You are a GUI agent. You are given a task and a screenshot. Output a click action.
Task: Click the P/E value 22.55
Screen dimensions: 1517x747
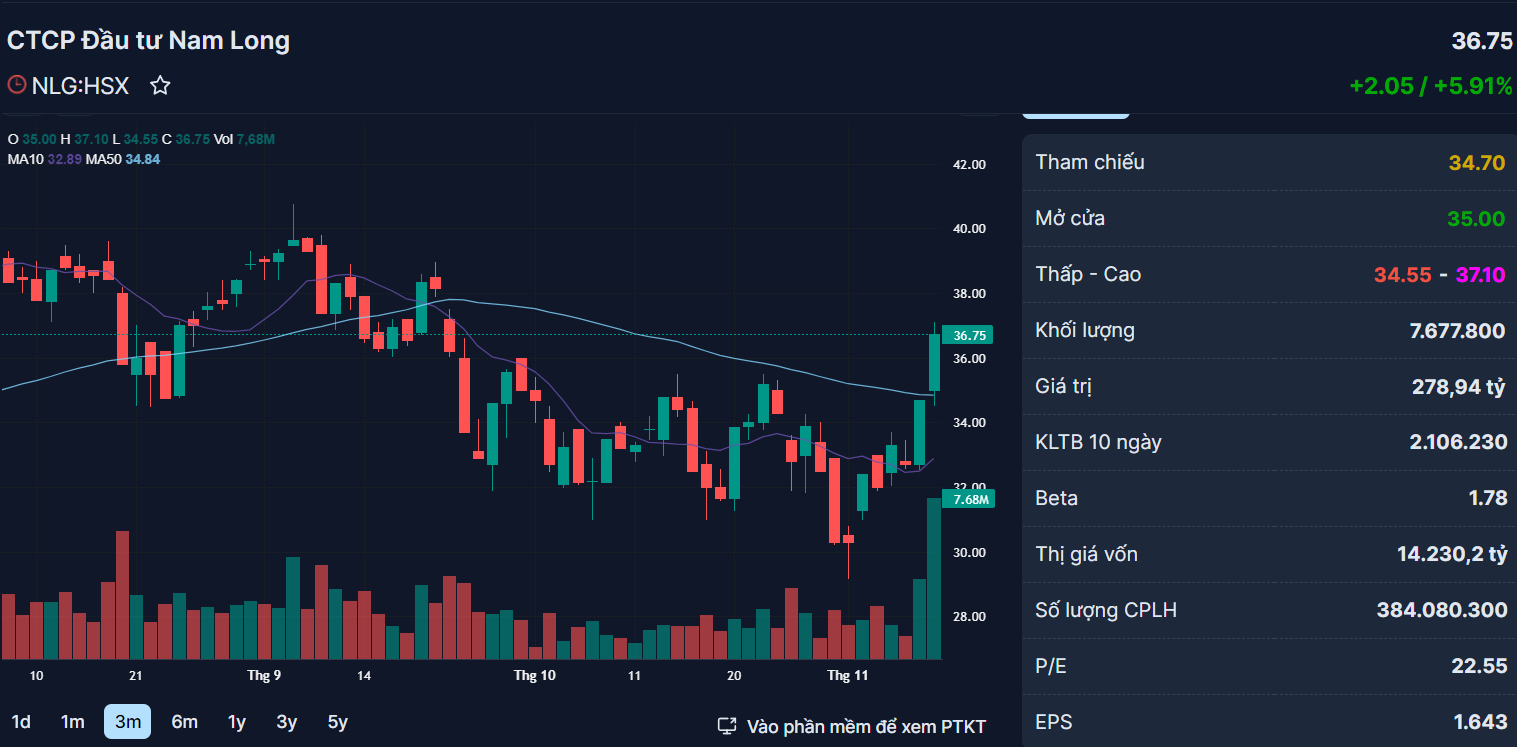1479,667
